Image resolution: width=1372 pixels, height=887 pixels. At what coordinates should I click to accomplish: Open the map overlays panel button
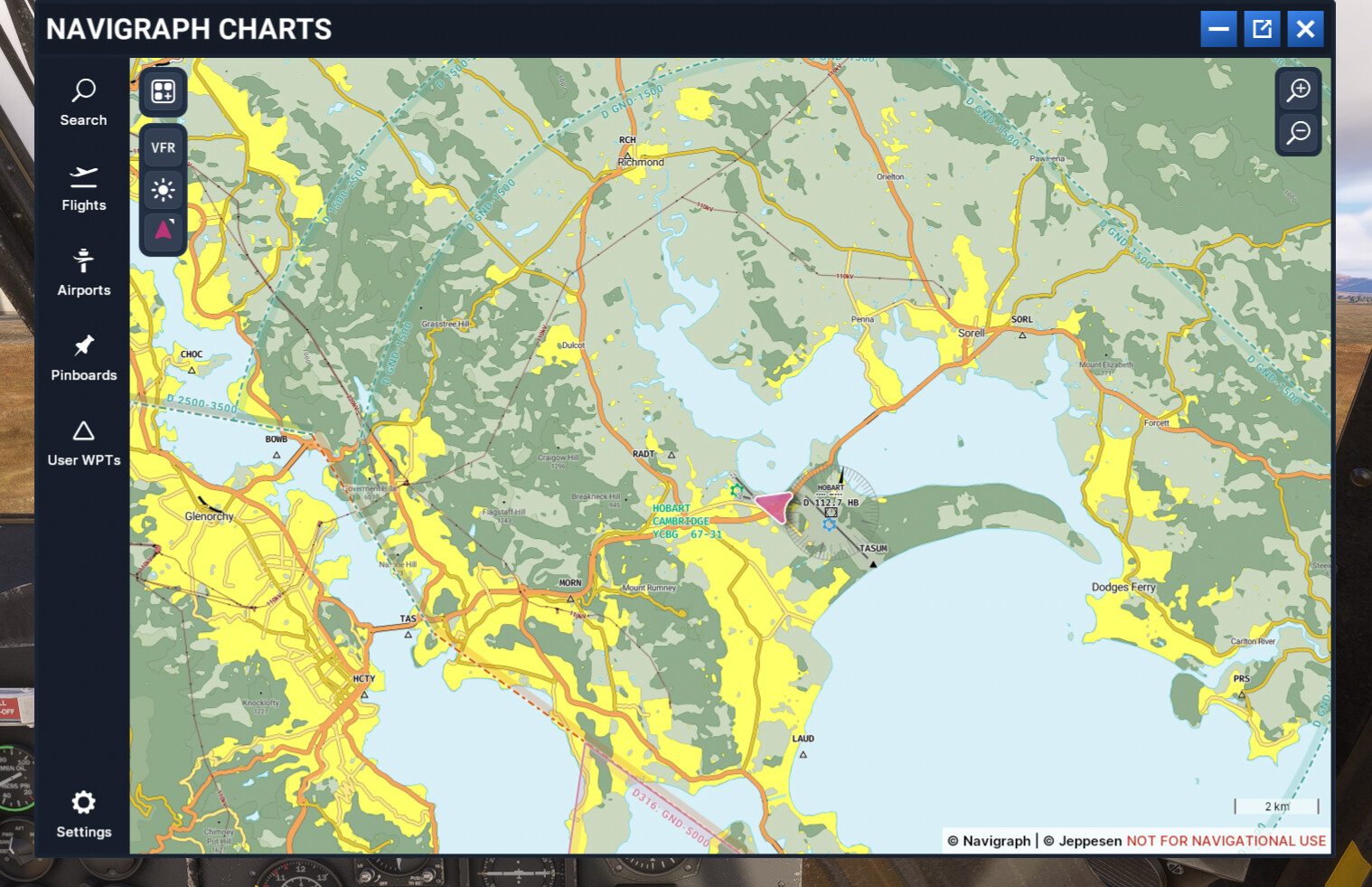click(x=164, y=91)
